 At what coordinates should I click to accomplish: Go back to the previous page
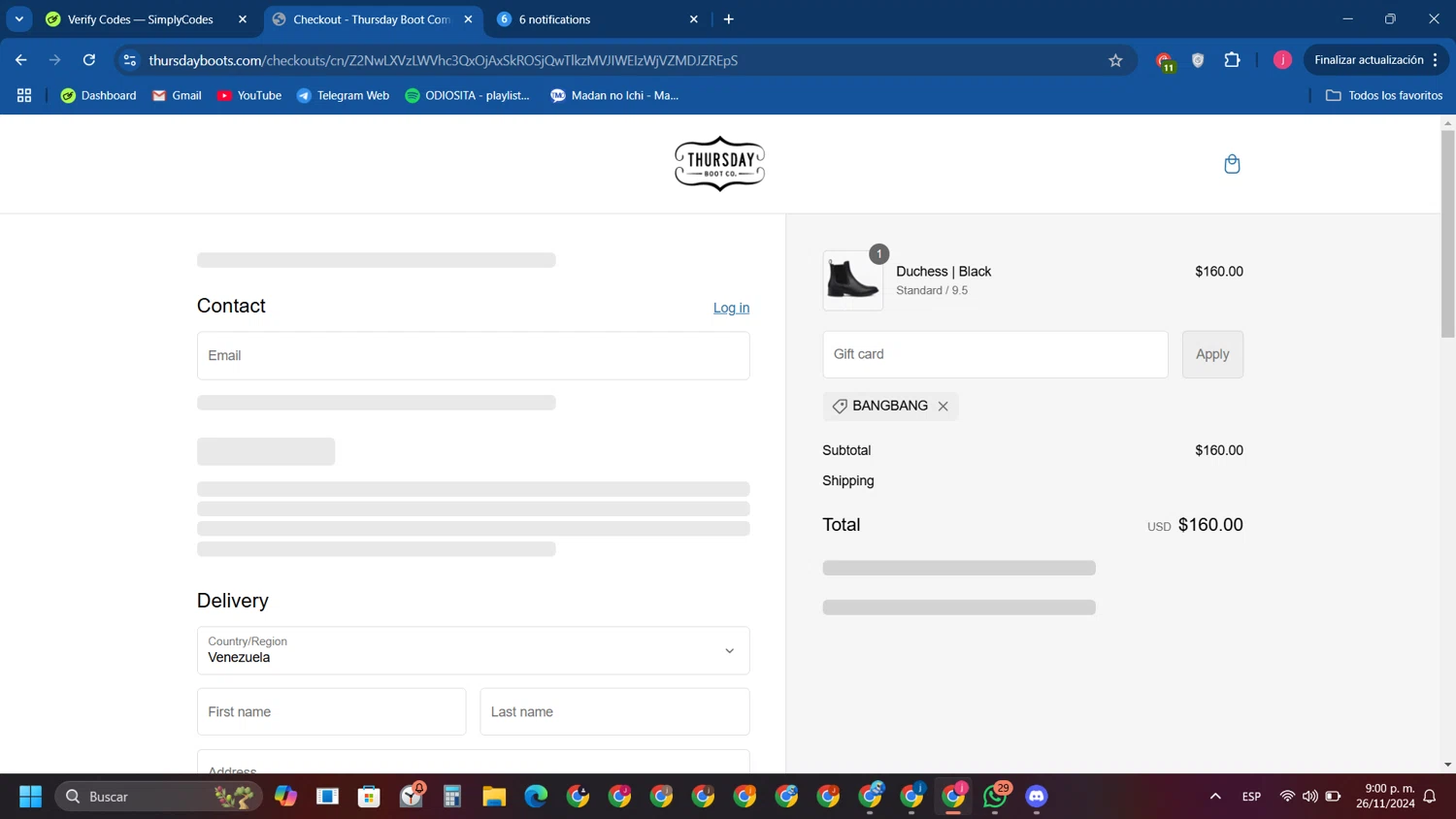pos(21,60)
